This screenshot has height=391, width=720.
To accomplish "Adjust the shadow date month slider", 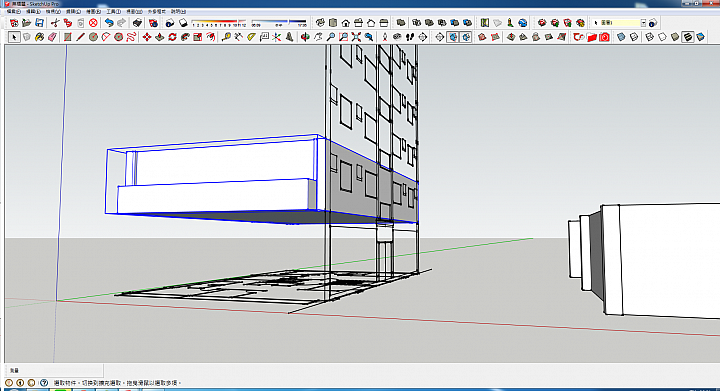I will (x=219, y=22).
